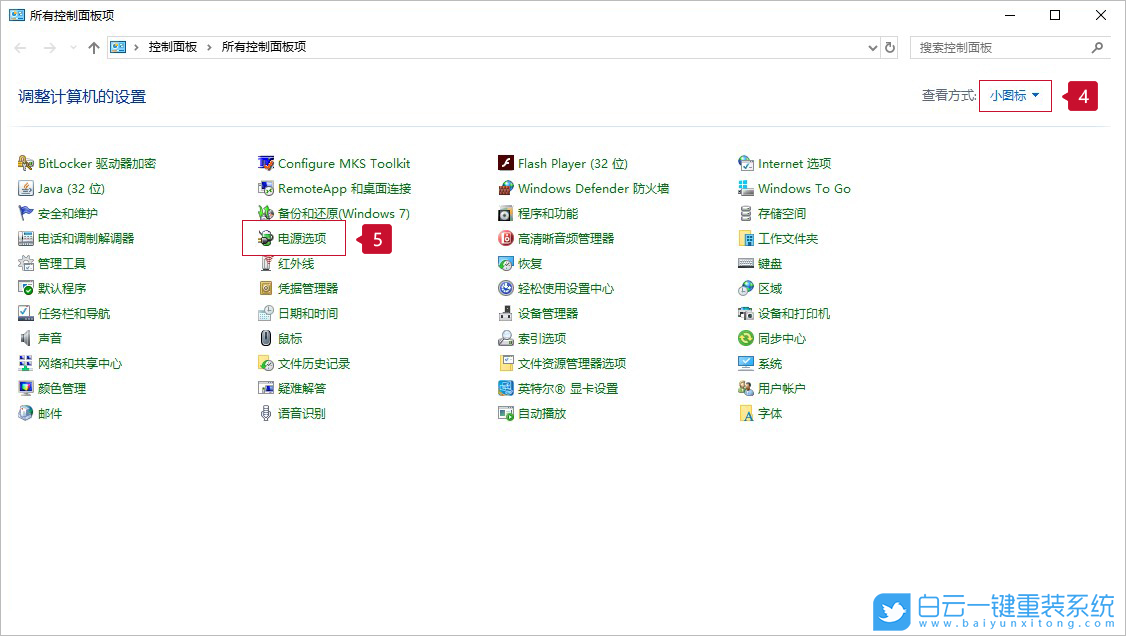Click 所有控制面板项 breadcrumb segment

[263, 47]
